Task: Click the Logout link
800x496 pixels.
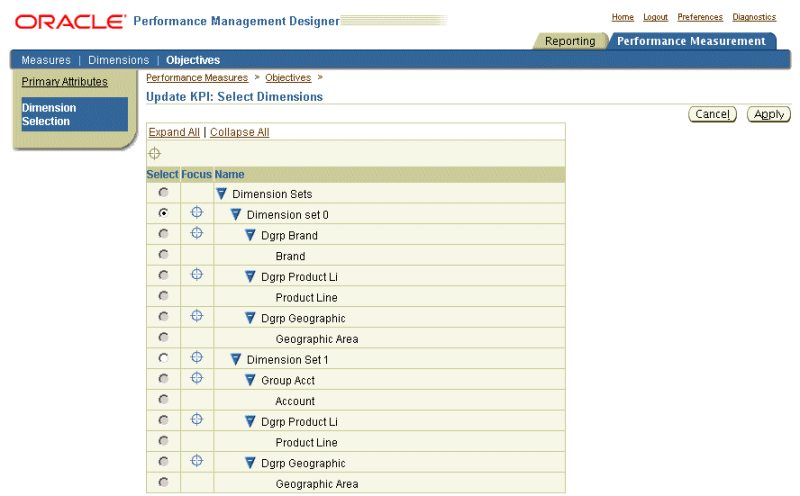Action: click(x=655, y=17)
